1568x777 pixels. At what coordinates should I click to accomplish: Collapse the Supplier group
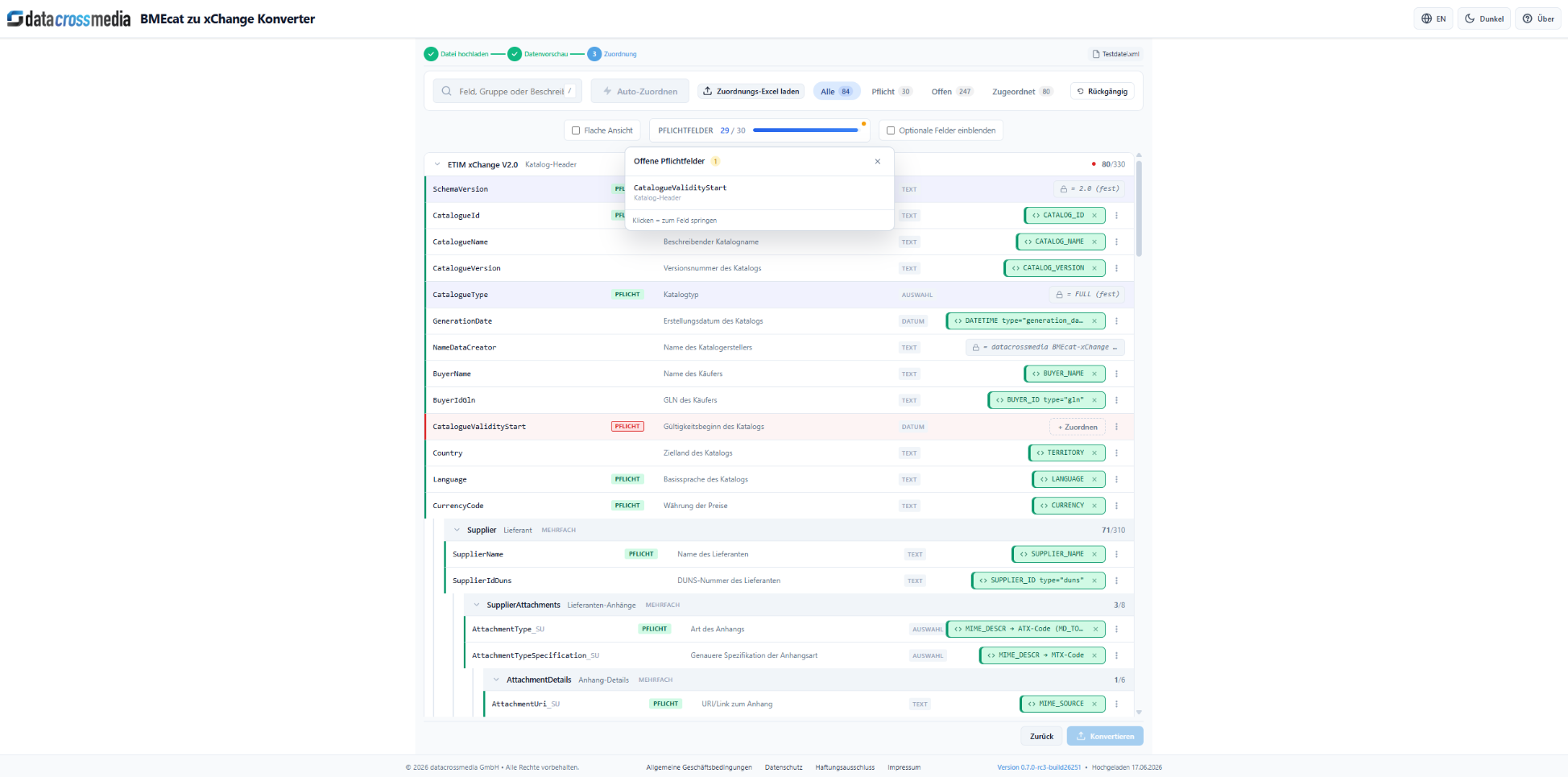(457, 530)
